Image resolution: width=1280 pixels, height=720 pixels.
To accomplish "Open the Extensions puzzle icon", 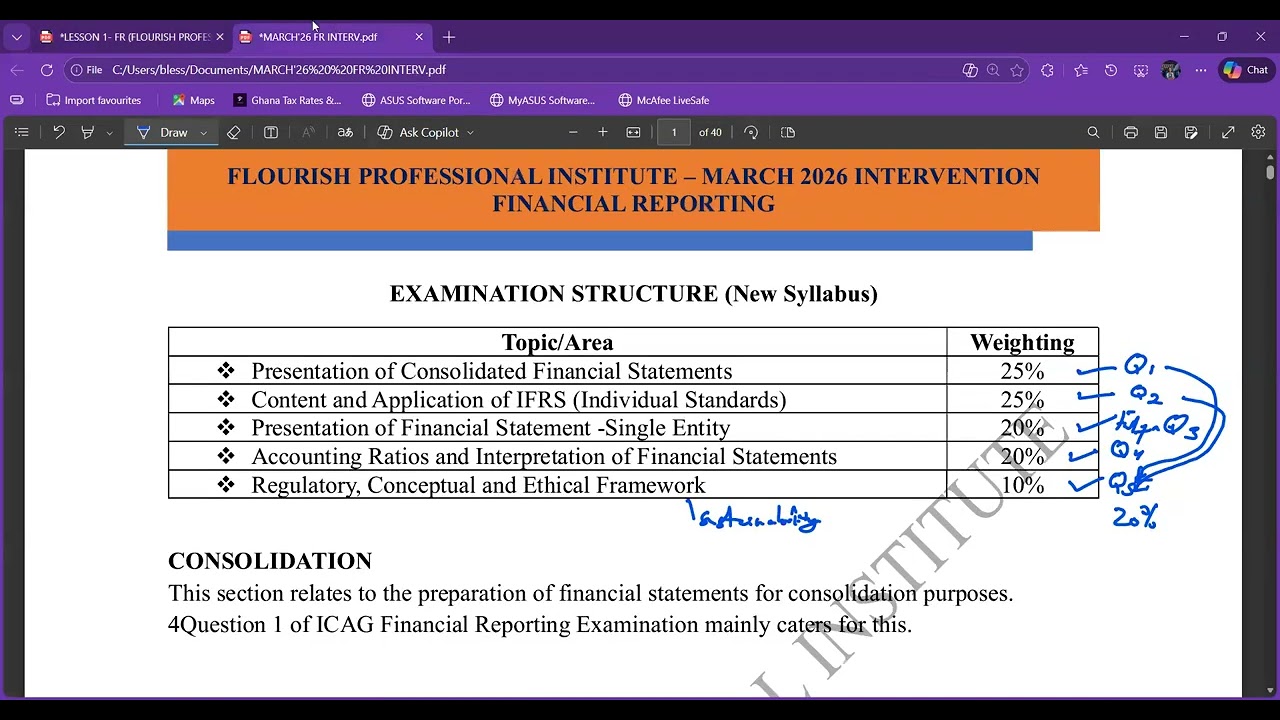I will 1047,70.
